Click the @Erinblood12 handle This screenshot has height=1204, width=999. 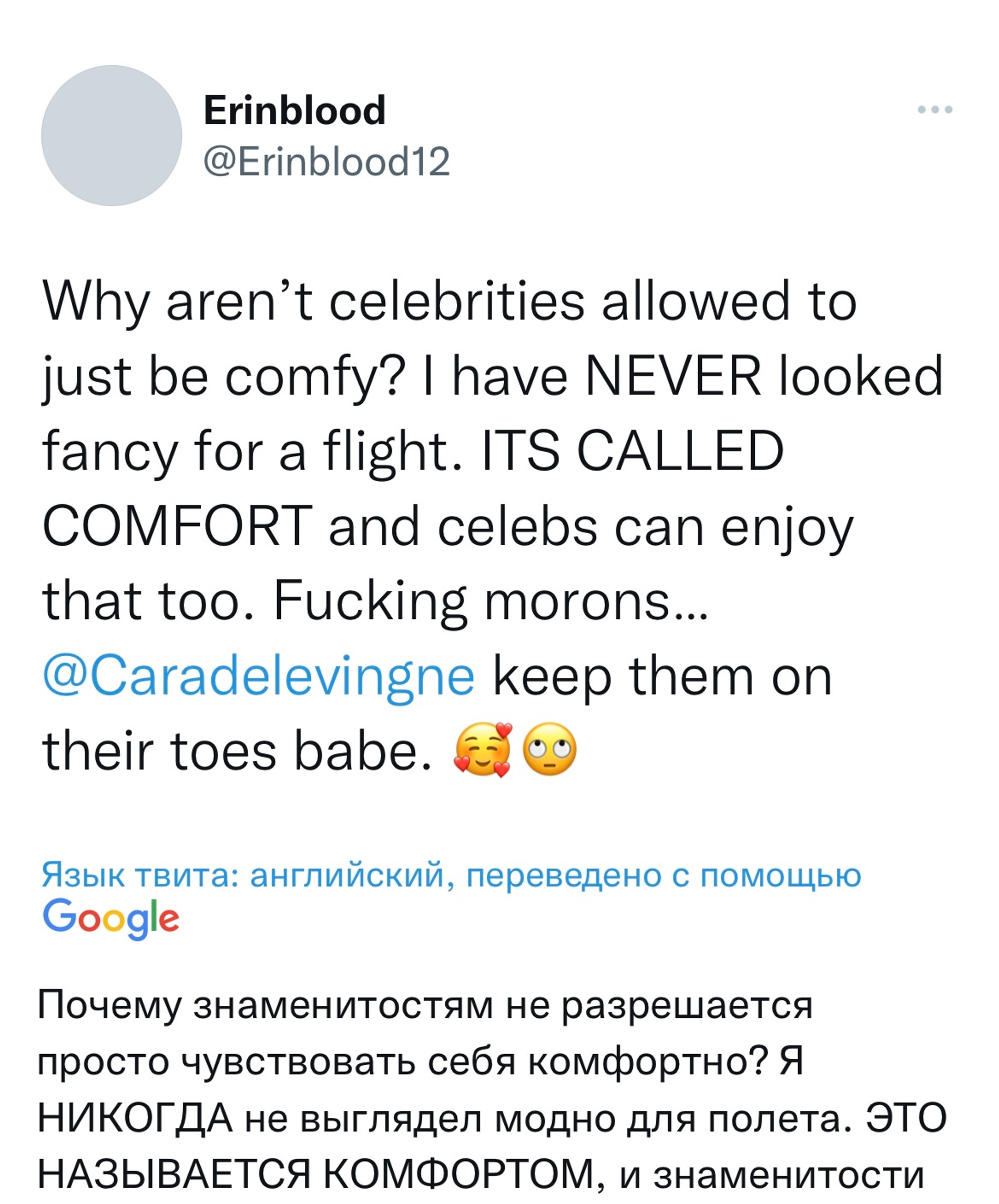327,162
